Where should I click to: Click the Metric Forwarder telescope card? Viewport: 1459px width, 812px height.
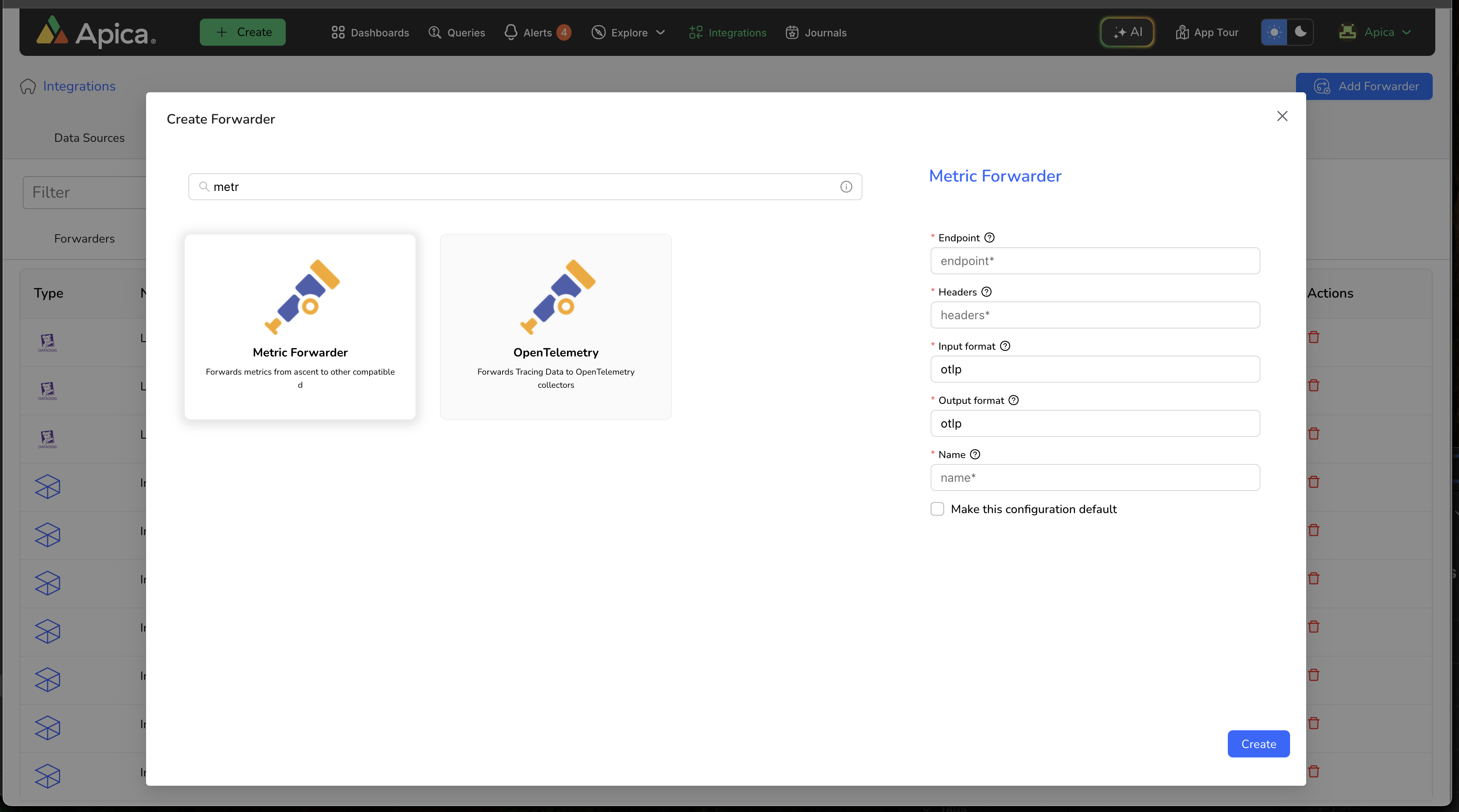300,327
